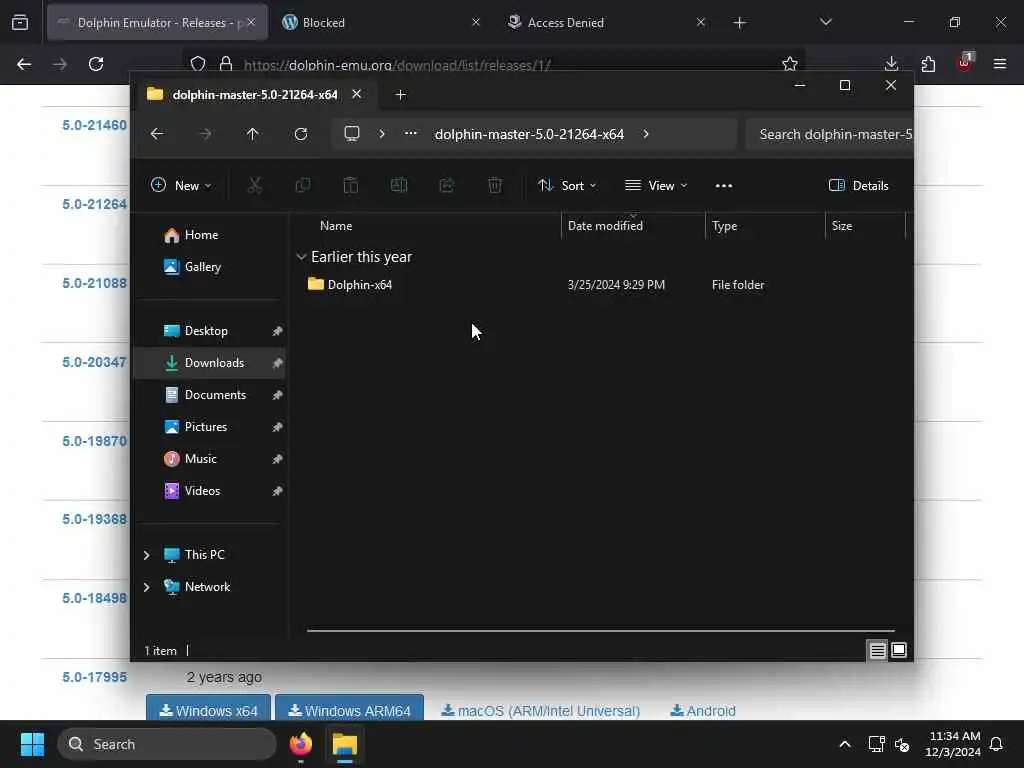The image size is (1024, 768).
Task: Click the Windows ARM64 download button
Action: pyautogui.click(x=349, y=710)
